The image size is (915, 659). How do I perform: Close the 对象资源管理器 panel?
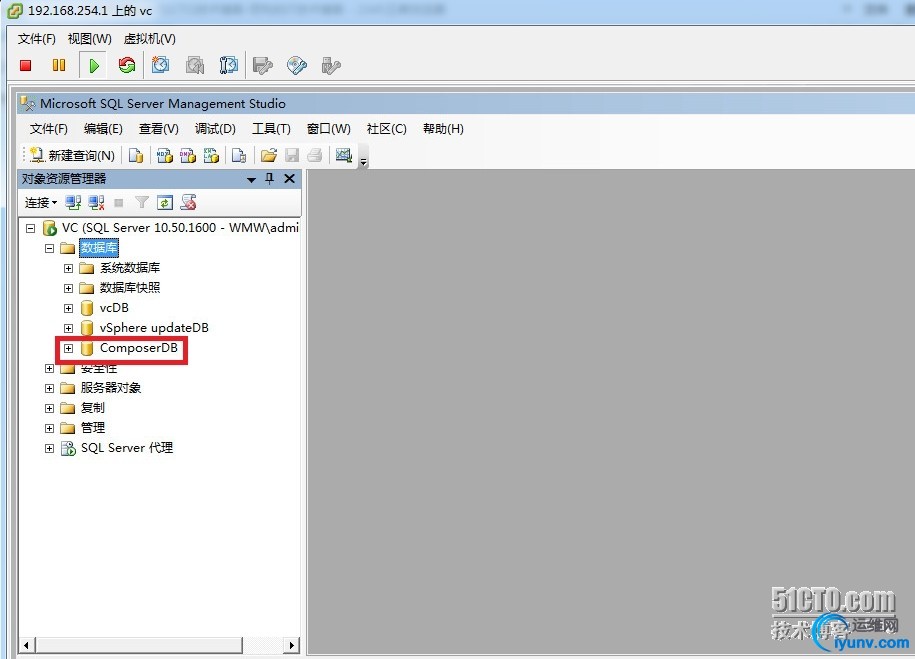click(x=289, y=179)
